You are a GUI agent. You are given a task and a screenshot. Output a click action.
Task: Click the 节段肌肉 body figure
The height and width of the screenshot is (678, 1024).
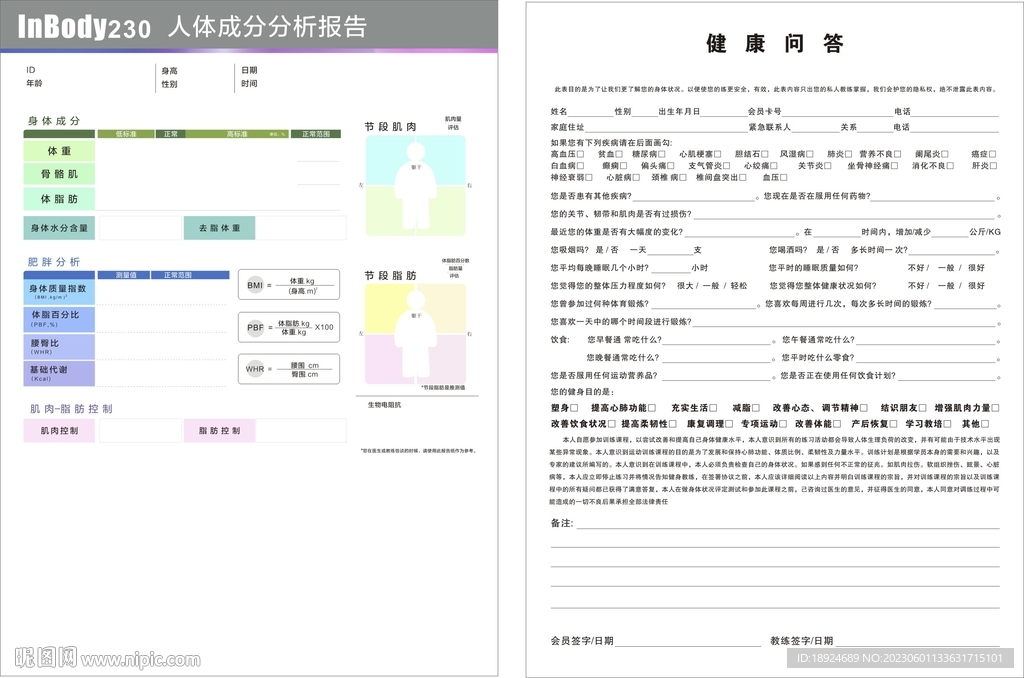(x=415, y=186)
